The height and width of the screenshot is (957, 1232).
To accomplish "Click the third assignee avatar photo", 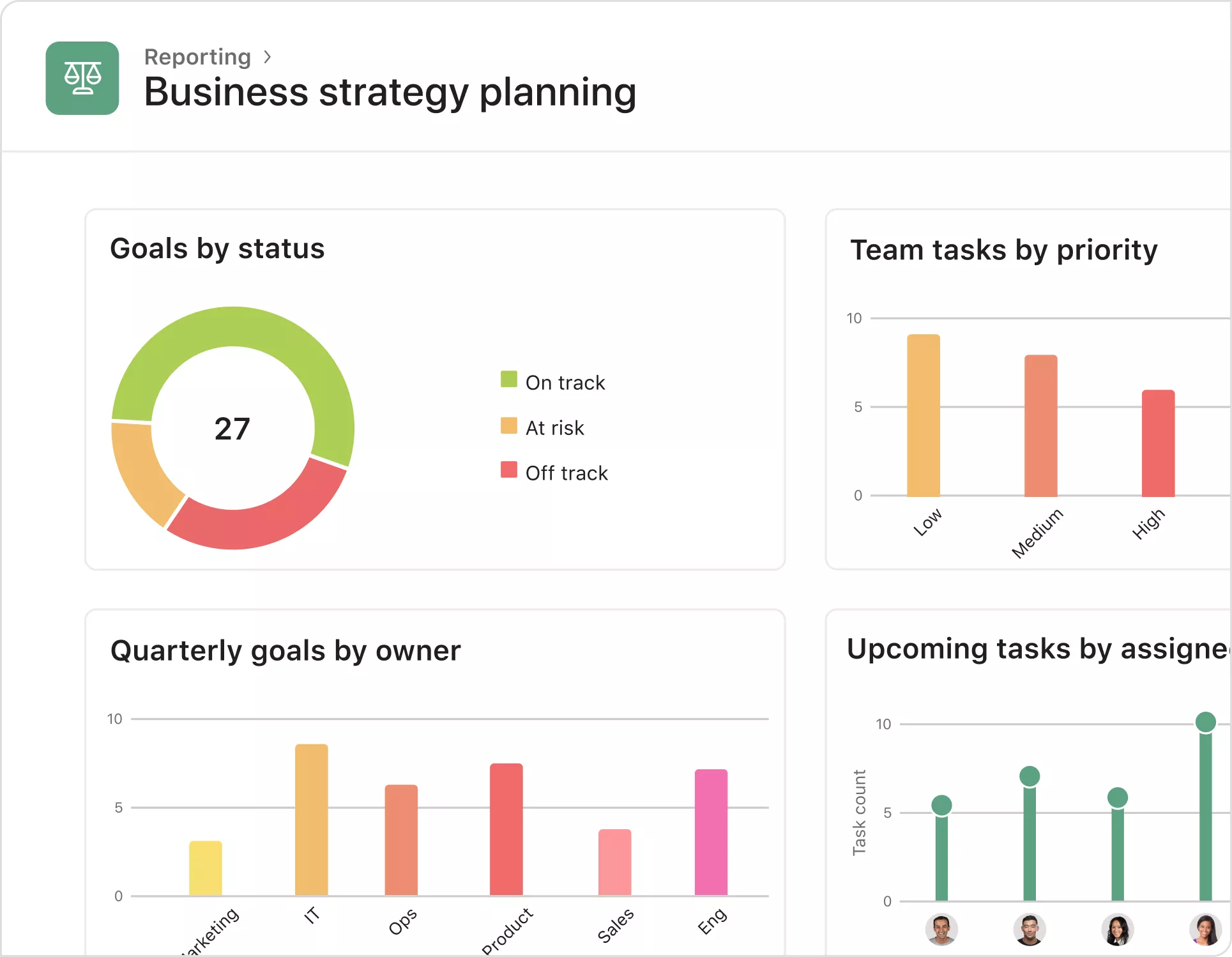I will (x=1117, y=930).
